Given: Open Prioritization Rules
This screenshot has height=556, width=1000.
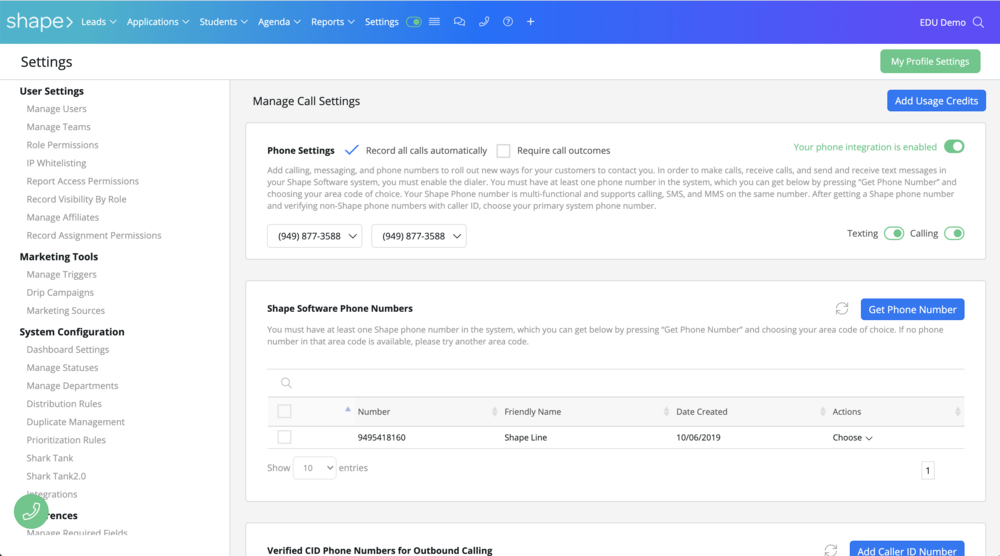Looking at the screenshot, I should [x=66, y=440].
